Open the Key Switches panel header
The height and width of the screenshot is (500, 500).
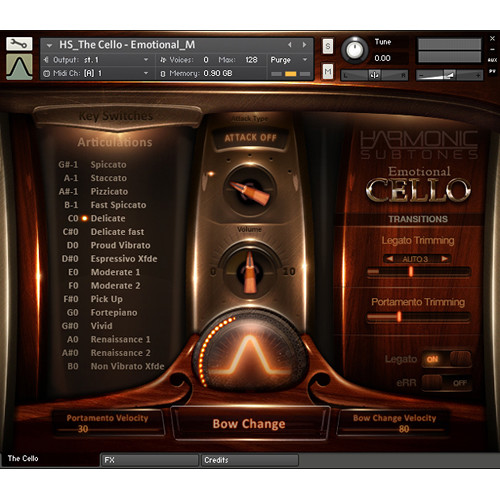[116, 116]
